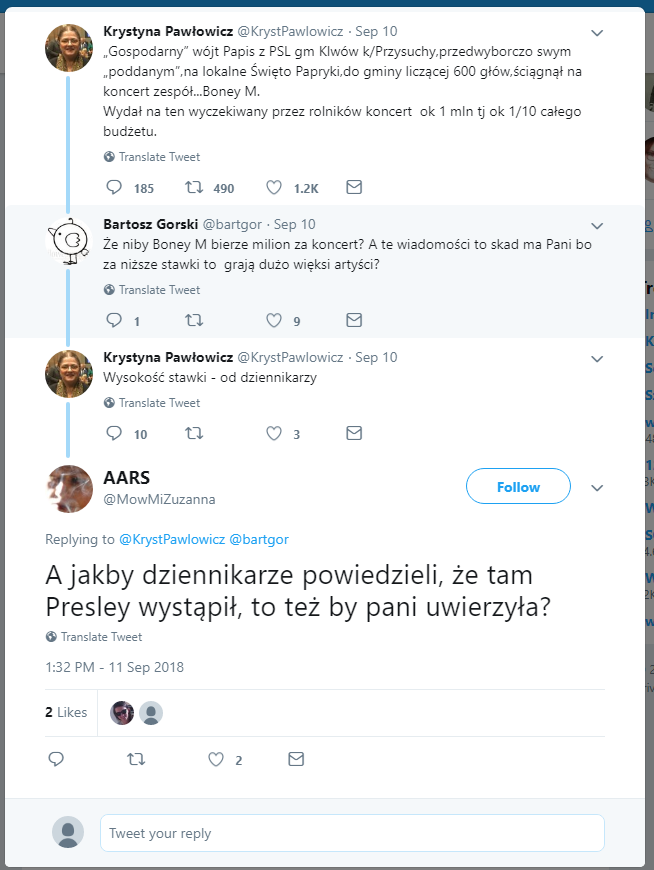Follow @MowMiZuzanna
The width and height of the screenshot is (654, 870).
click(x=518, y=486)
